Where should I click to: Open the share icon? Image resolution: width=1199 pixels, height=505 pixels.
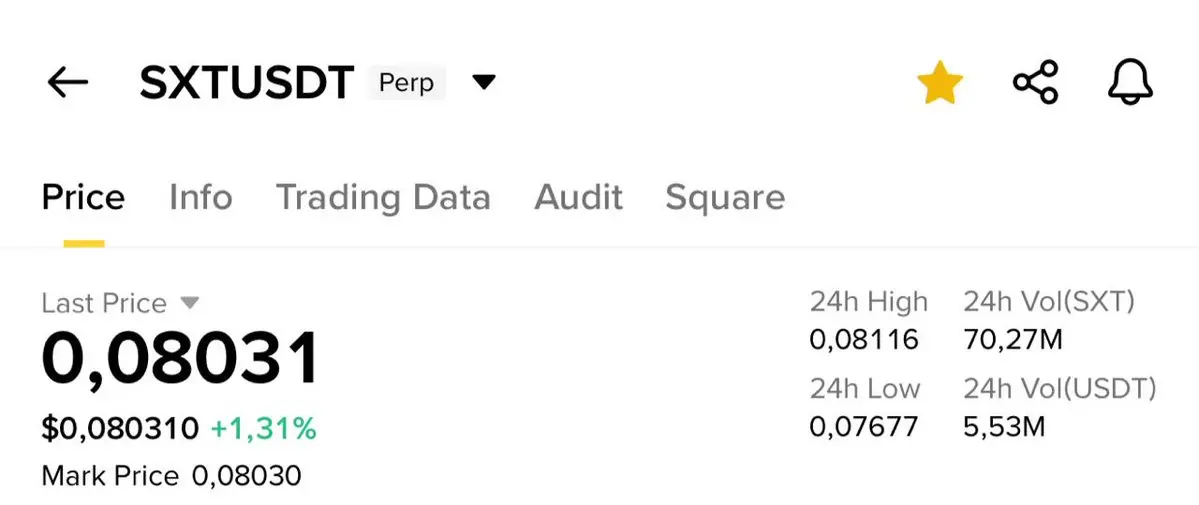pyautogui.click(x=1035, y=82)
